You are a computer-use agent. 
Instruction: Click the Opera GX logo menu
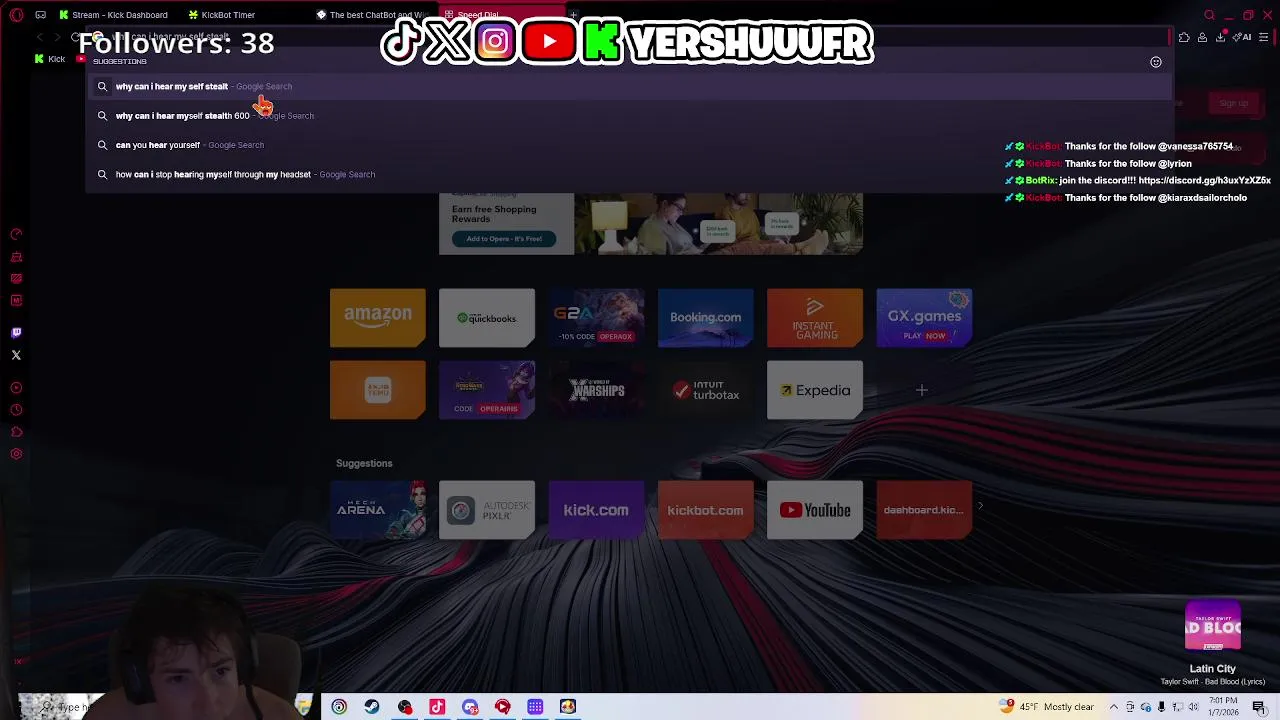pyautogui.click(x=15, y=15)
